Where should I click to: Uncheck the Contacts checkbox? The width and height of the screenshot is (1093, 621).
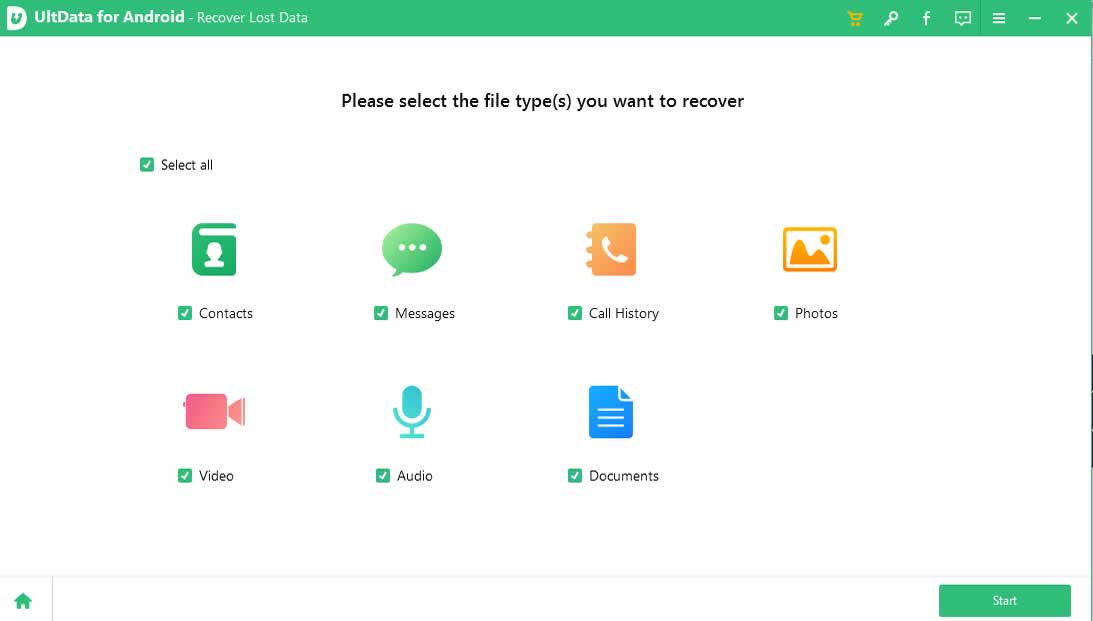185,313
